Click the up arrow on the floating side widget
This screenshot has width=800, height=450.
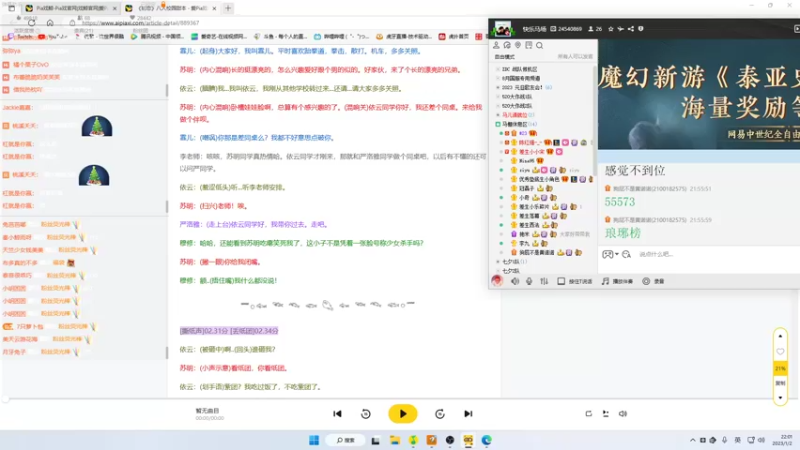point(780,336)
